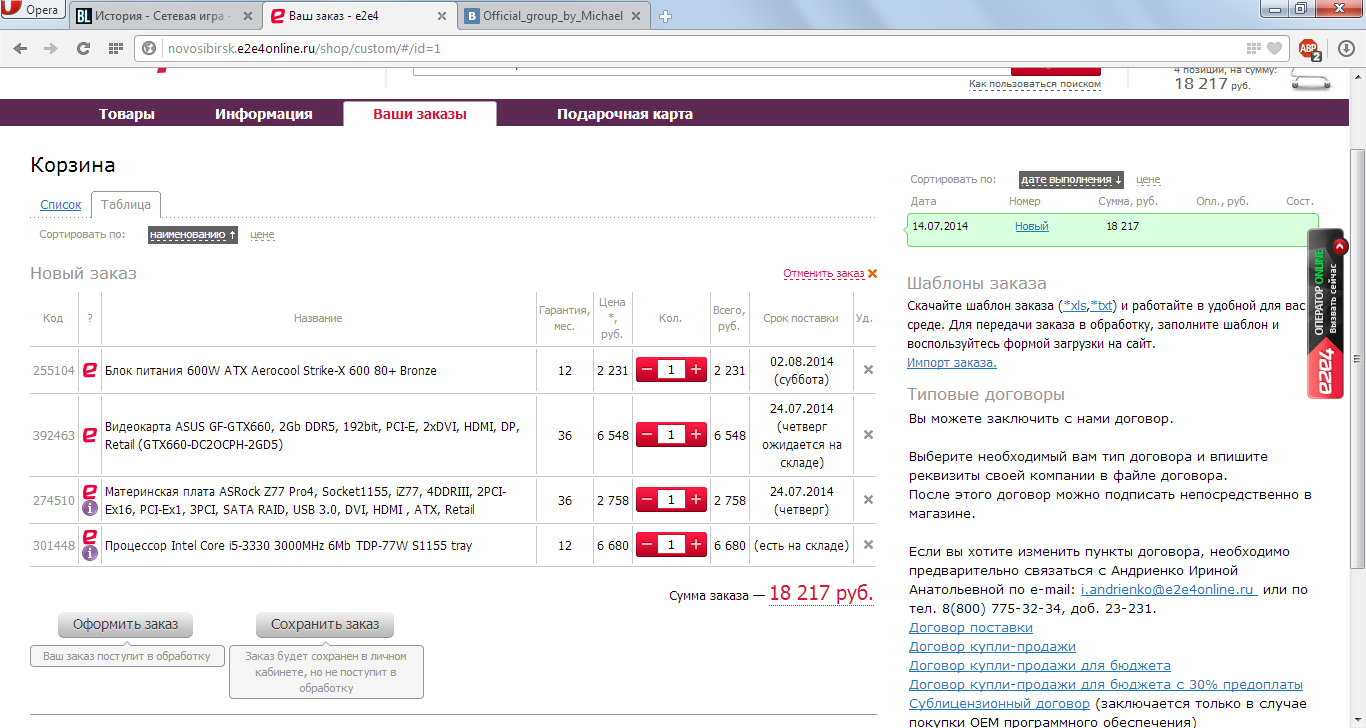Click Как пользоваться поиском link
The width and height of the screenshot is (1366, 728).
tap(1035, 84)
